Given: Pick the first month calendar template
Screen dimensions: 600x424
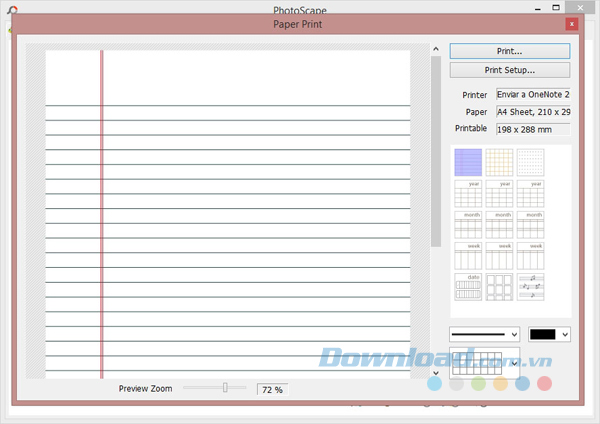Looking at the screenshot, I should 468,225.
